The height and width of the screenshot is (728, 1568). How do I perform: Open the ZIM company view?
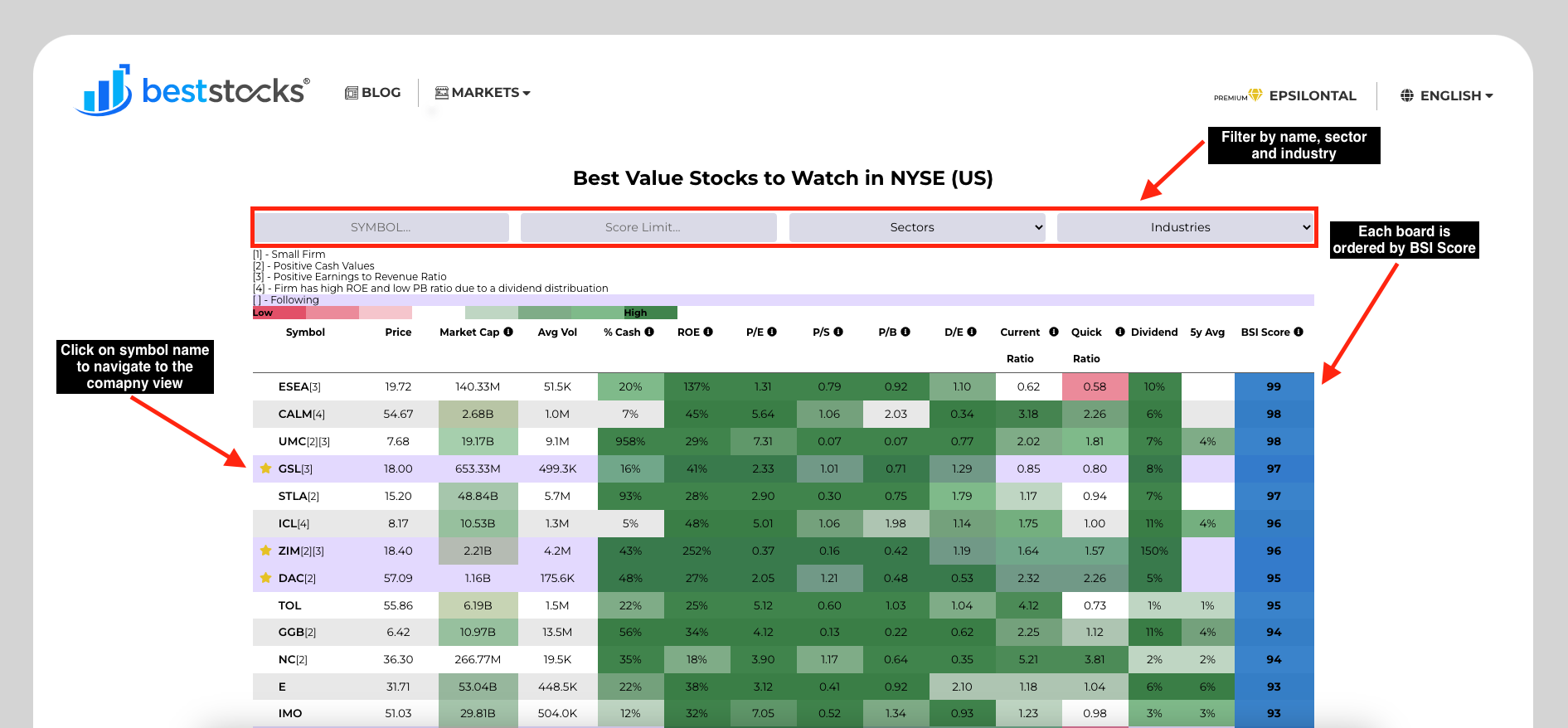[289, 551]
